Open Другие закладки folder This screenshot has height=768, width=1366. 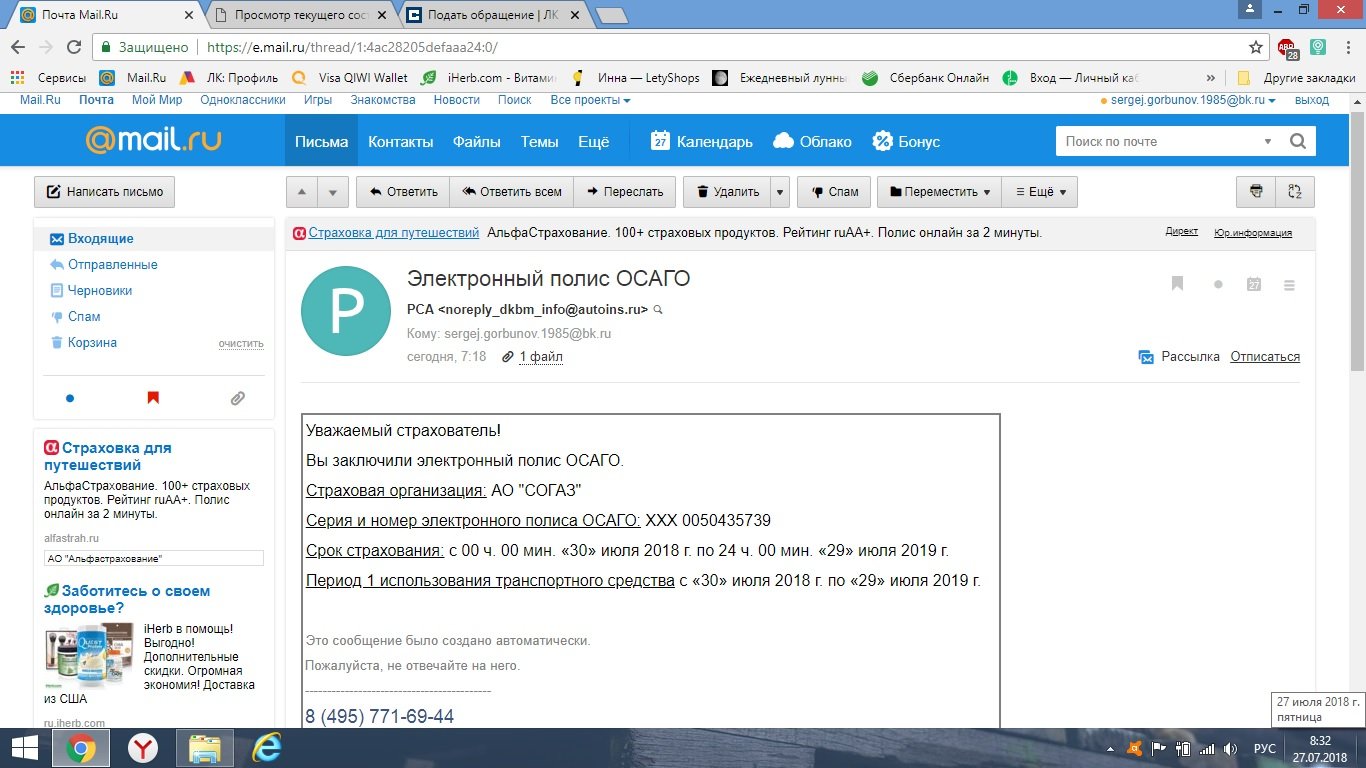pyautogui.click(x=1296, y=78)
